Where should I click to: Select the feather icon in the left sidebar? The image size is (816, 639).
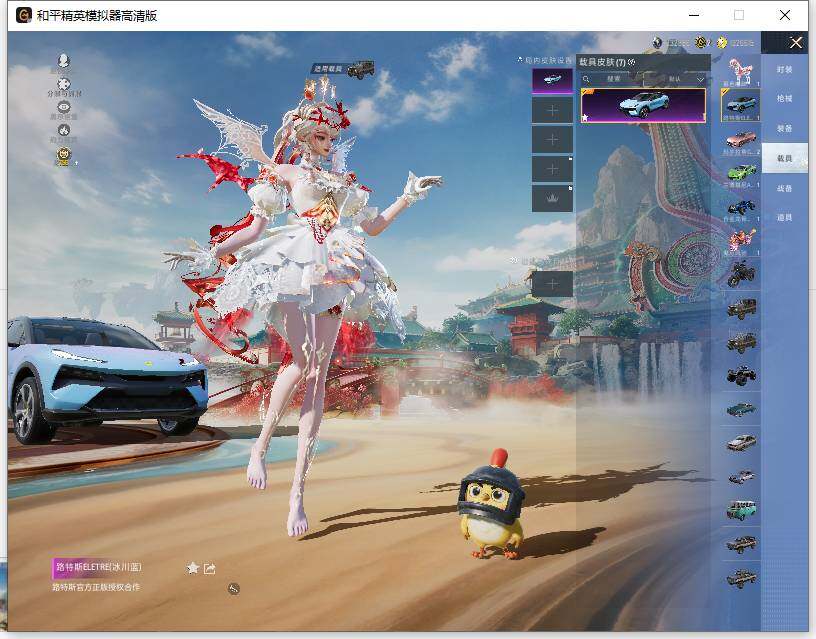pos(64,63)
